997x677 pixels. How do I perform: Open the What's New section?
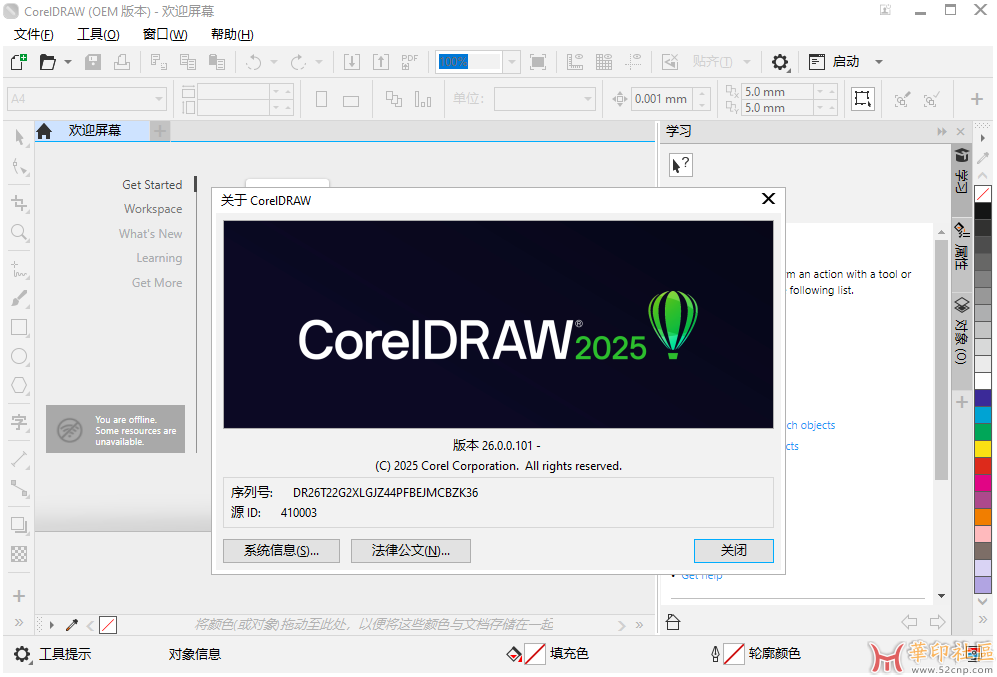coord(150,234)
